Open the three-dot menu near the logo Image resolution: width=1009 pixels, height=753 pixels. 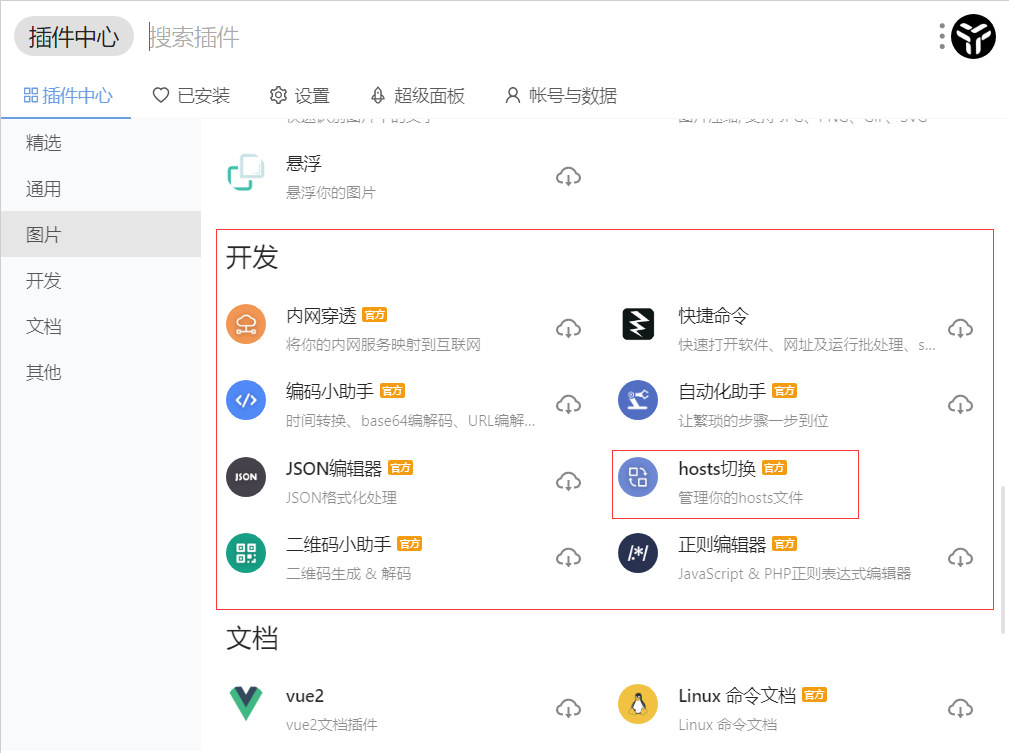coord(941,36)
